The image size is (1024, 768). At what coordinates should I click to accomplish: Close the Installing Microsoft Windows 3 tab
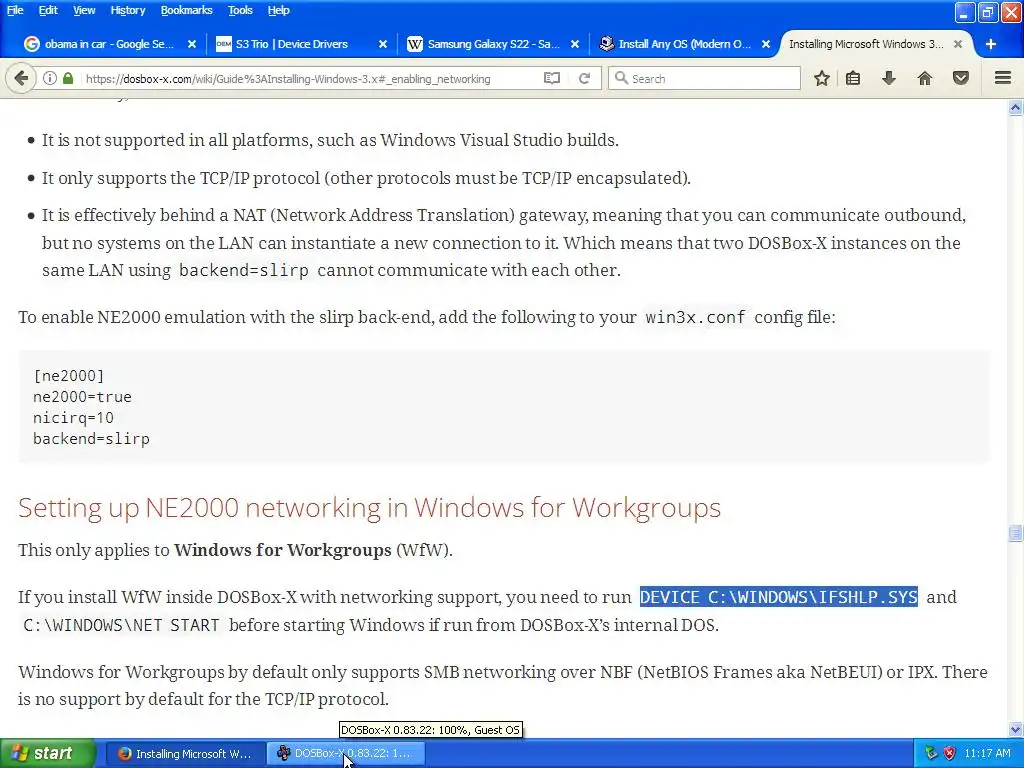(x=957, y=44)
